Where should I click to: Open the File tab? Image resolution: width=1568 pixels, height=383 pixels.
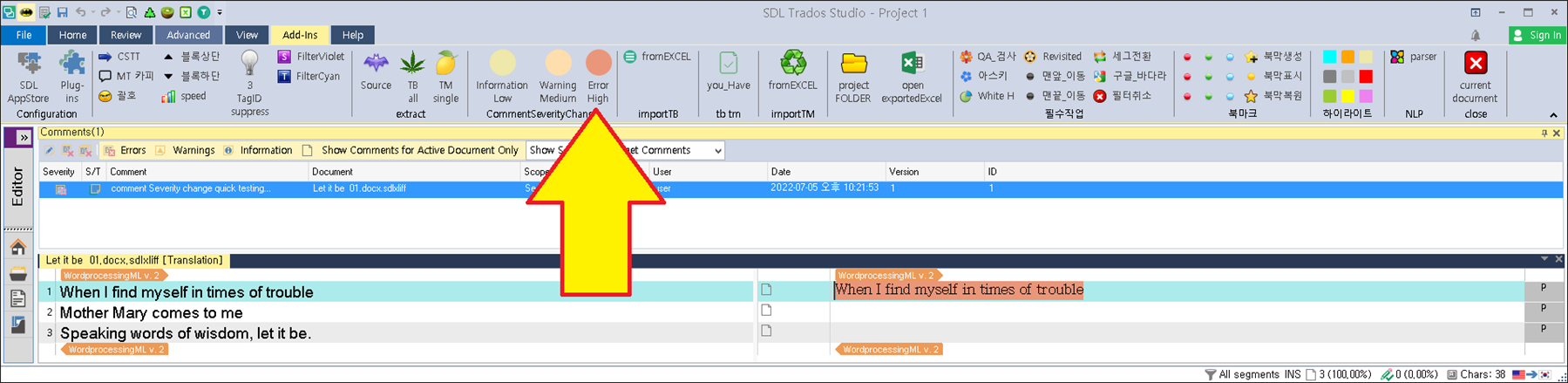pos(24,35)
